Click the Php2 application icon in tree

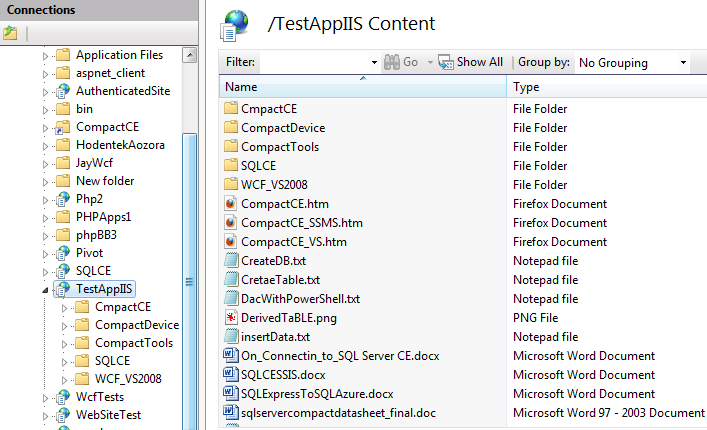click(x=63, y=199)
